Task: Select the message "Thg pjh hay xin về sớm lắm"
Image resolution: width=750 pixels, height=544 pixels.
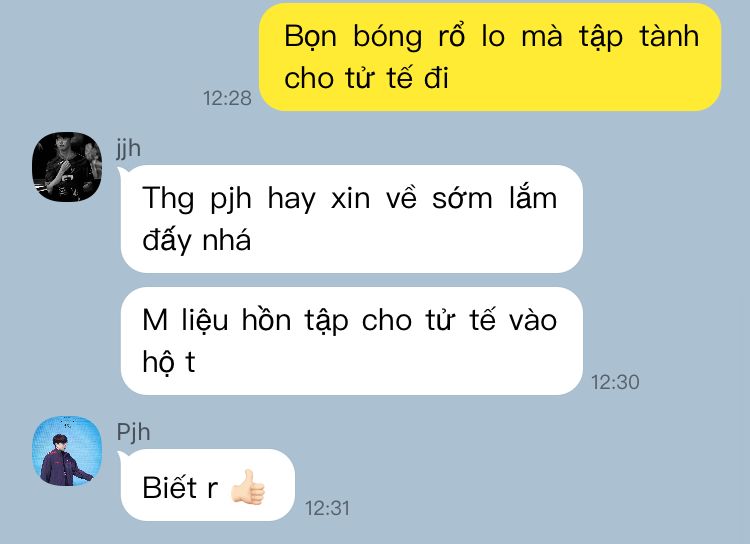Action: 352,219
